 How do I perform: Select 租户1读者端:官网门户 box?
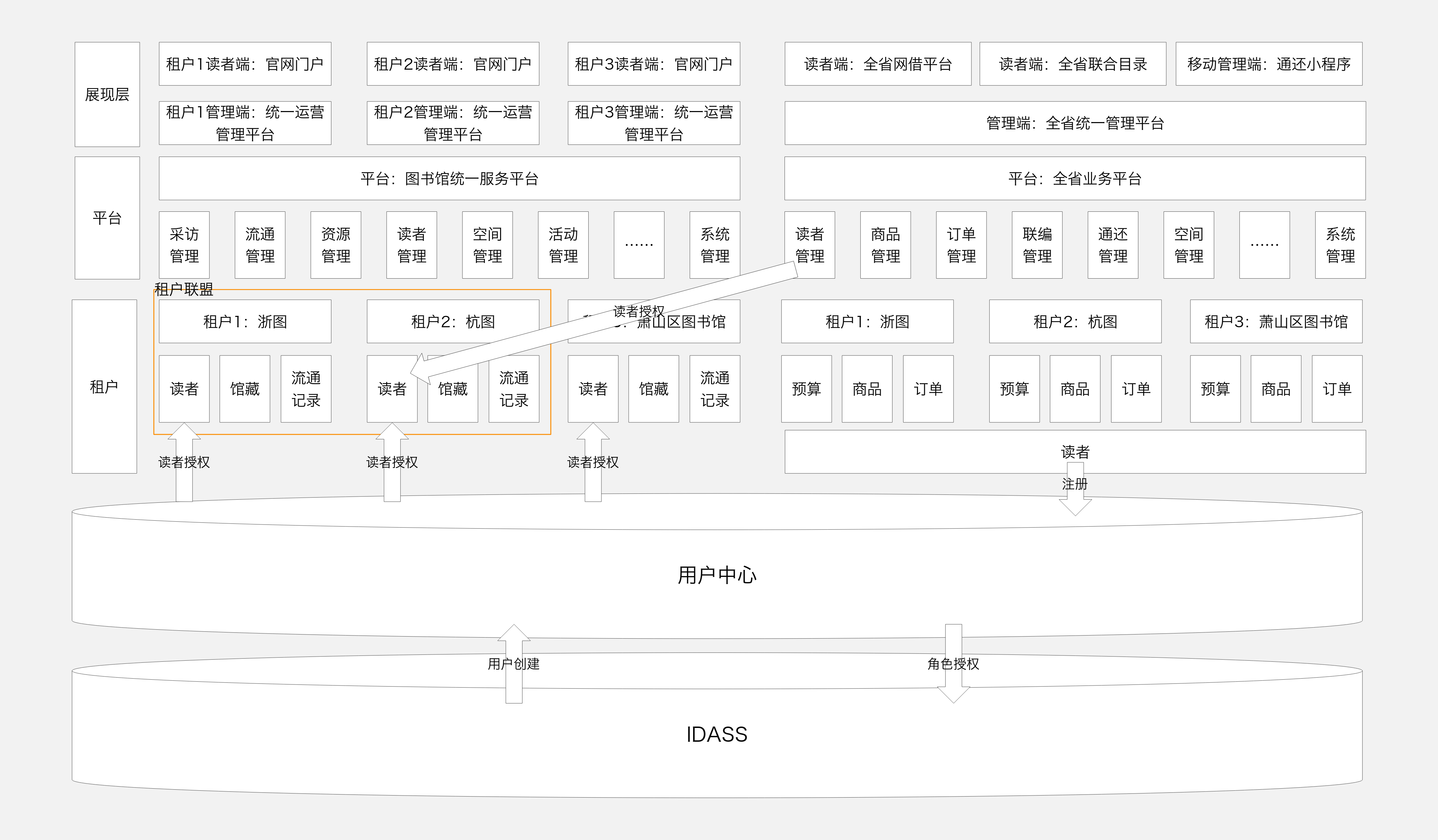[x=245, y=64]
